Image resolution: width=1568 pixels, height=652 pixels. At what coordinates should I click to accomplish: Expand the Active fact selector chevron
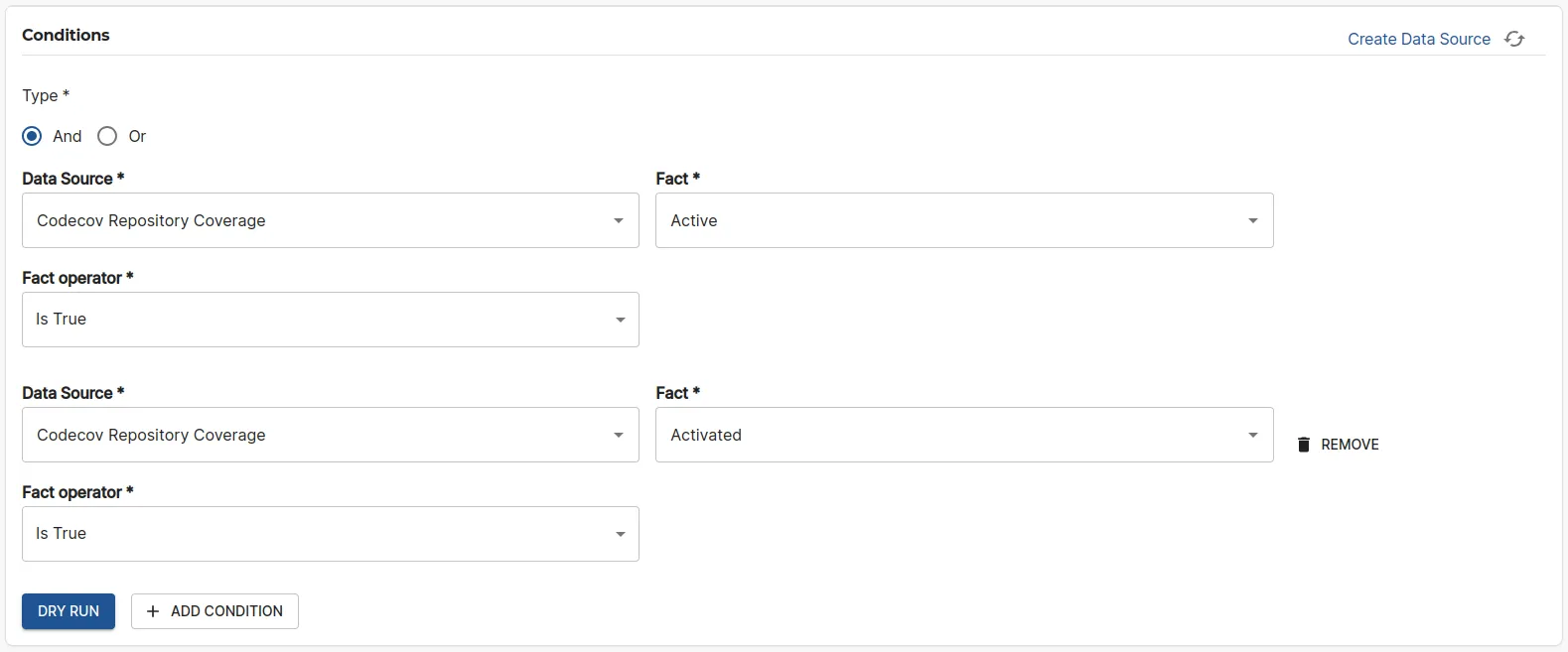tap(1252, 220)
